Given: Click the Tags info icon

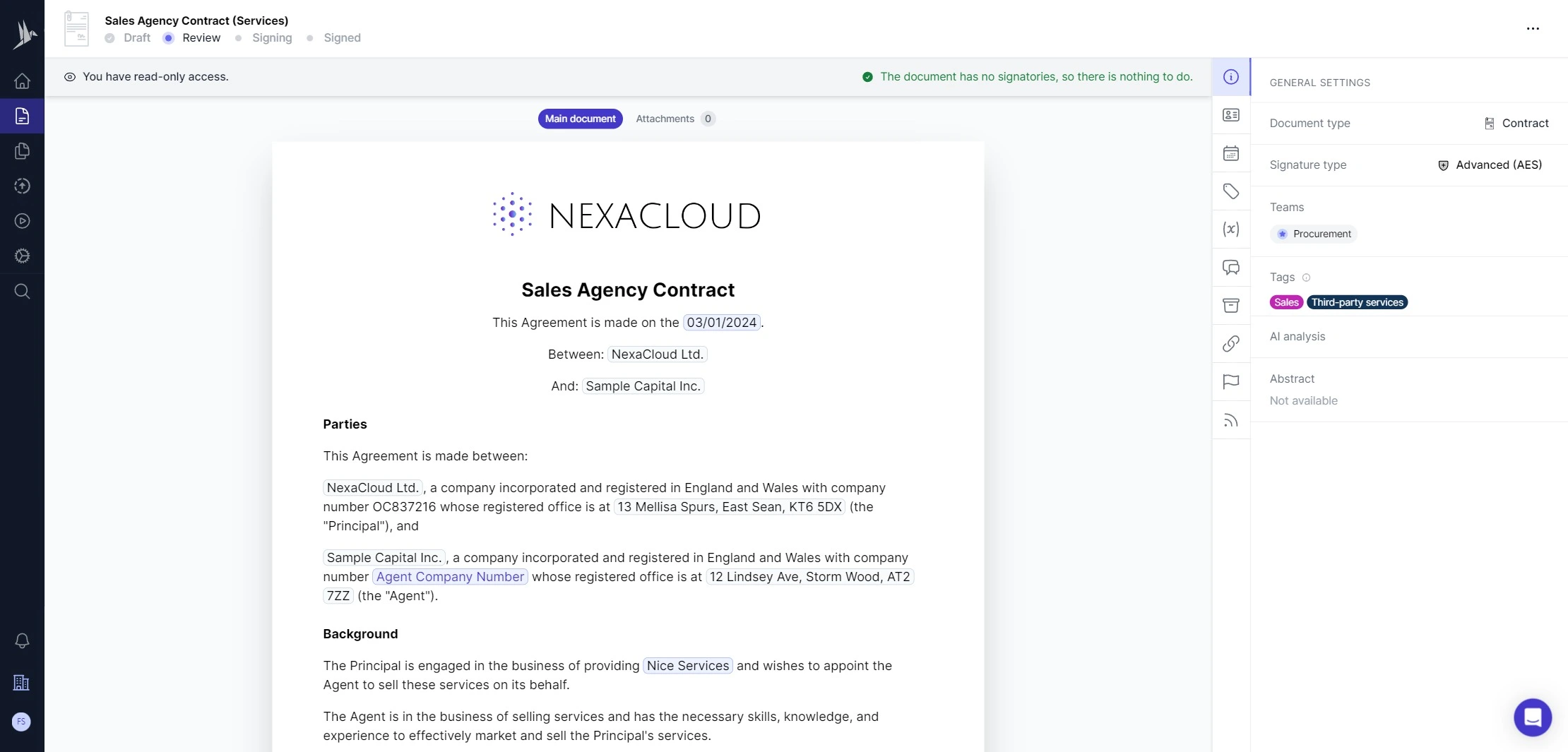Looking at the screenshot, I should pyautogui.click(x=1306, y=277).
